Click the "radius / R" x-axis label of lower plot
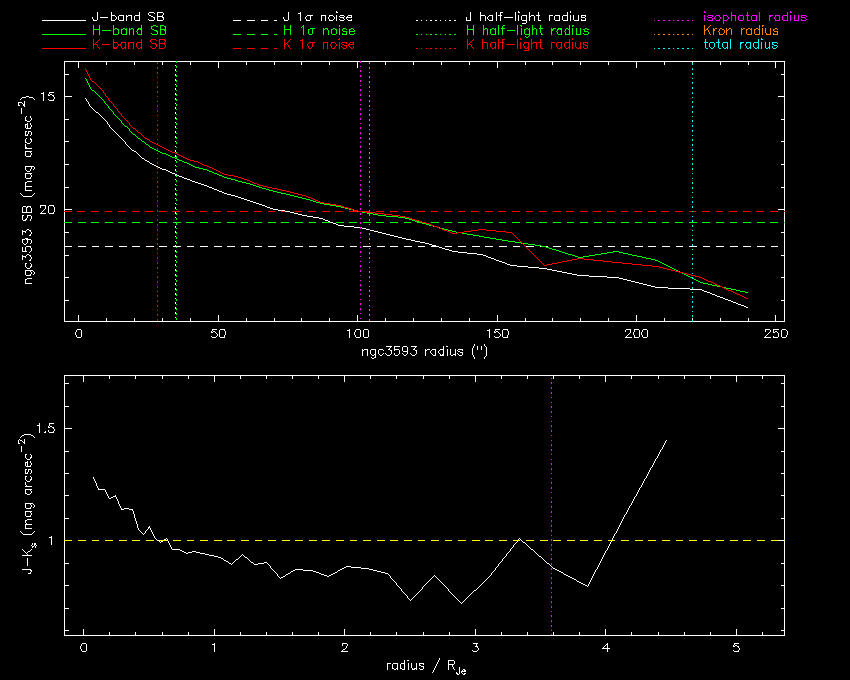The image size is (850, 680). (424, 667)
